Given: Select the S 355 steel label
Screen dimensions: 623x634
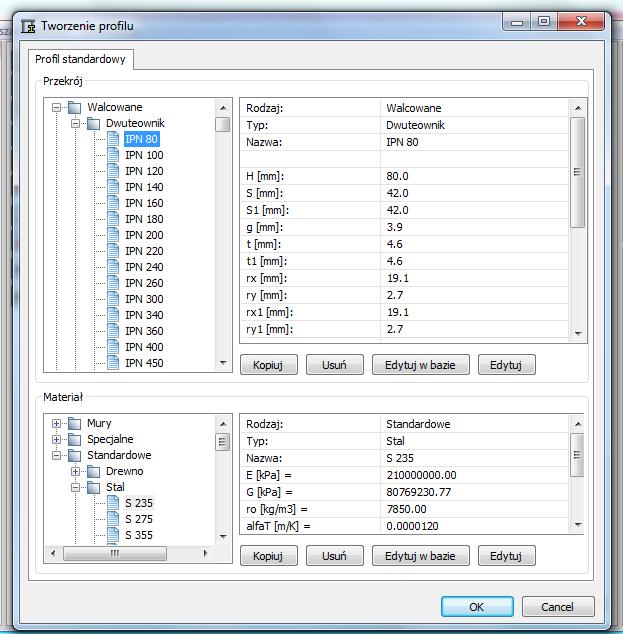Looking at the screenshot, I should [139, 535].
